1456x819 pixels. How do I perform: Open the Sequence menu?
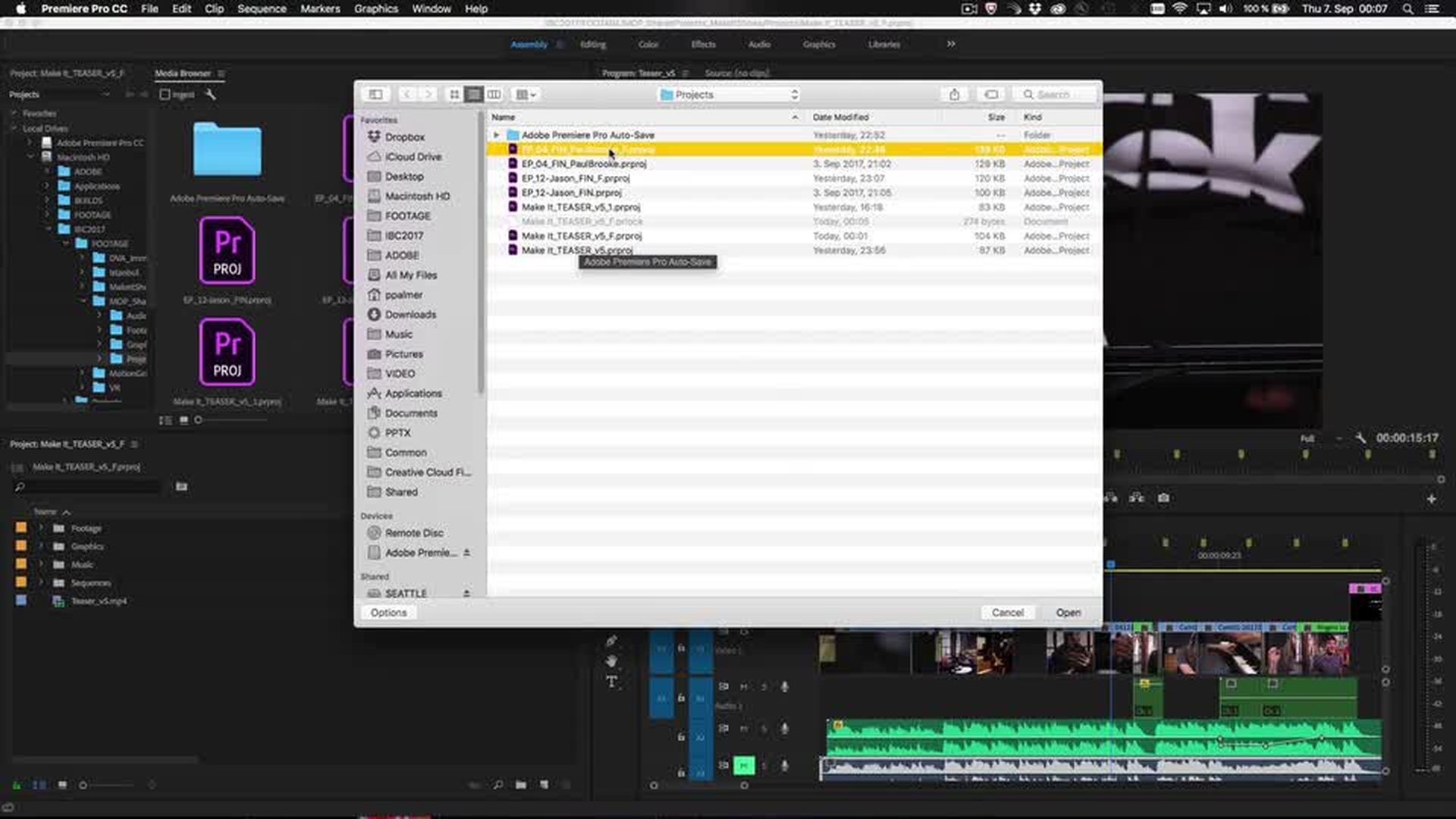pos(262,8)
